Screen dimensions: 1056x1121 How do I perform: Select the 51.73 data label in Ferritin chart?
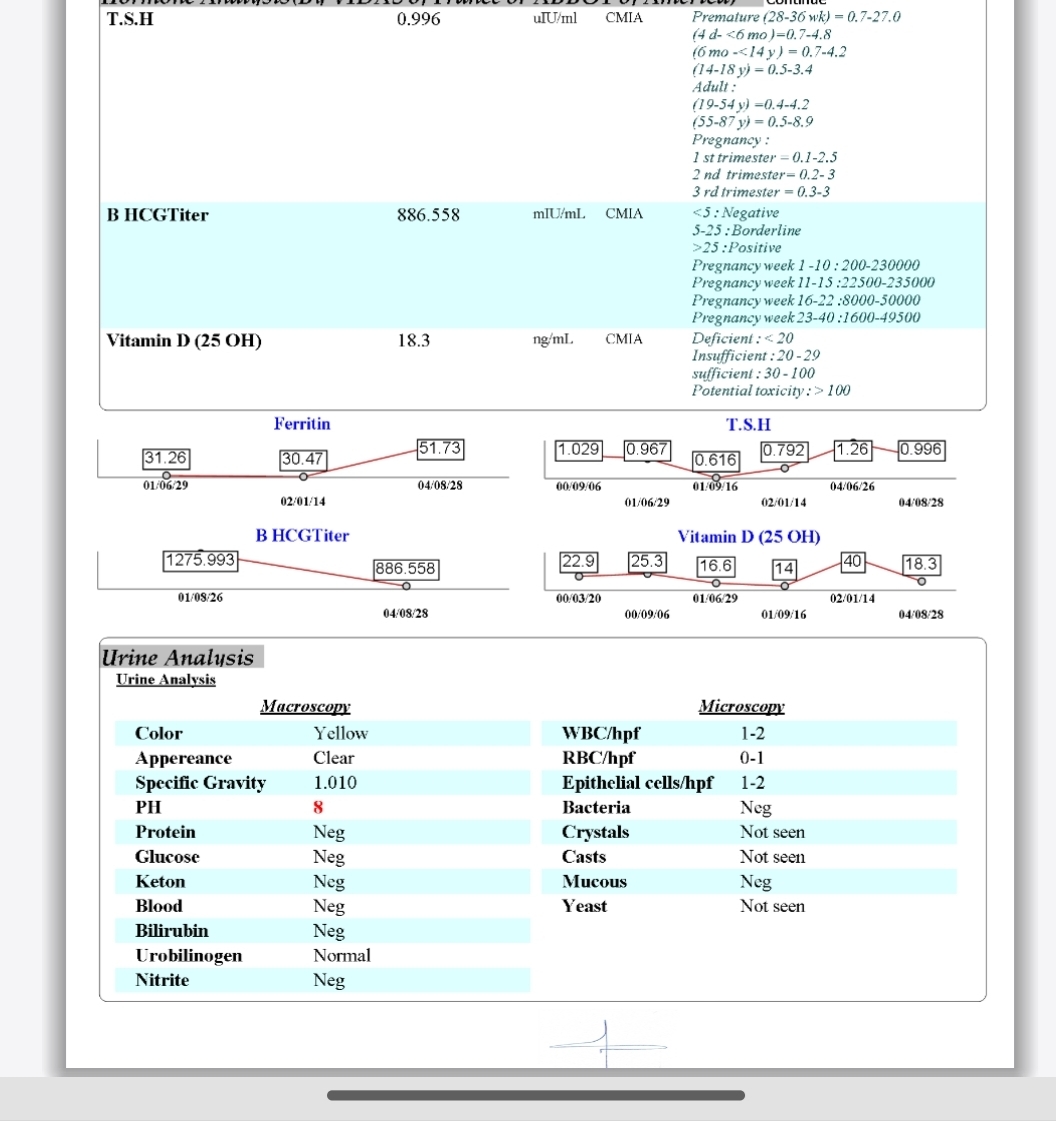(440, 449)
